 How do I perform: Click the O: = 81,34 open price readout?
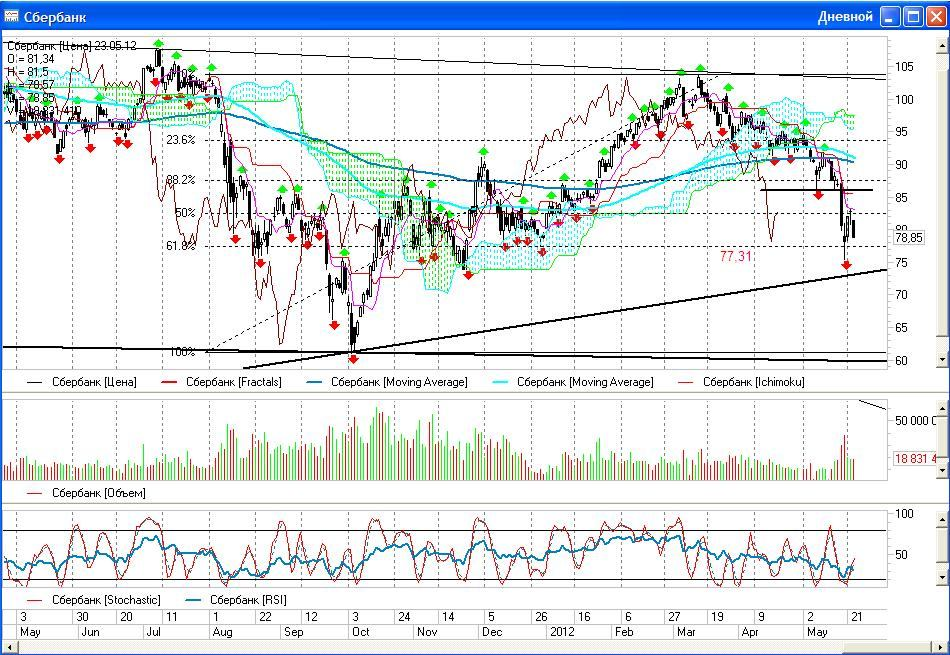[x=31, y=59]
